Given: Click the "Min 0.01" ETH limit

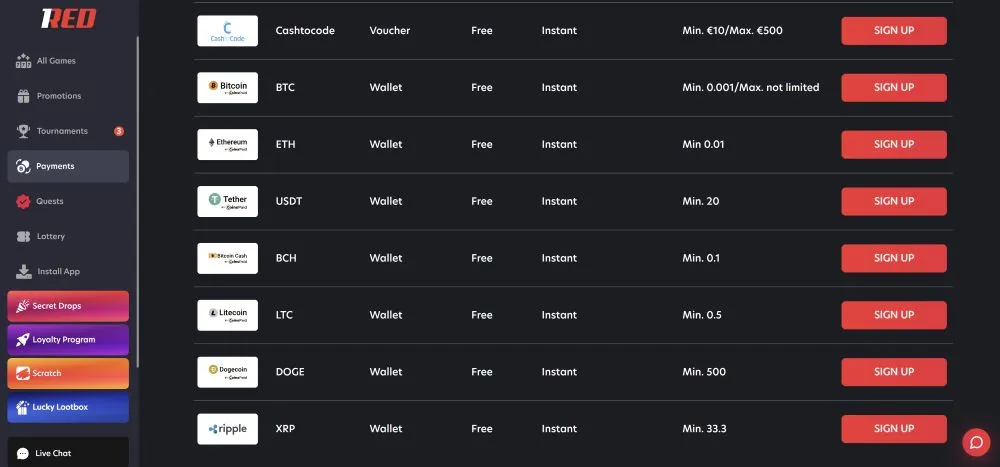Looking at the screenshot, I should click(703, 144).
